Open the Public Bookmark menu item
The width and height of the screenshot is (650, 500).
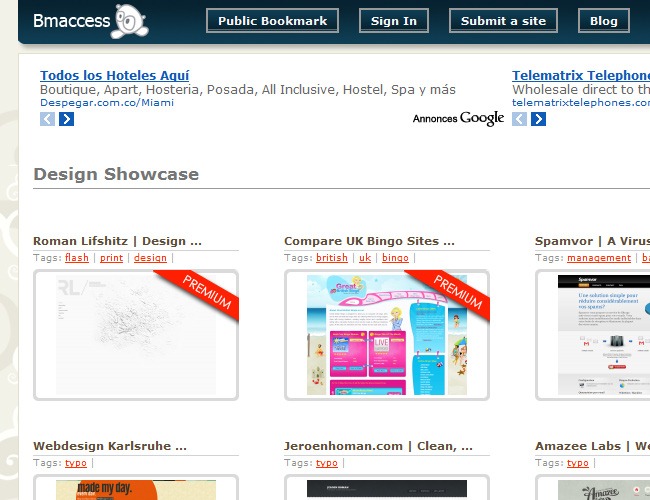(x=272, y=21)
